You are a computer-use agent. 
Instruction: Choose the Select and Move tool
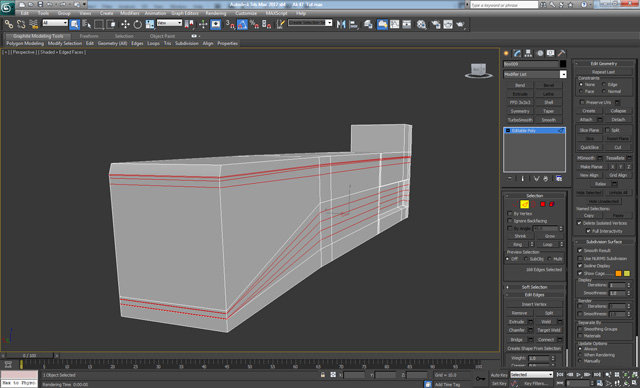[x=125, y=24]
